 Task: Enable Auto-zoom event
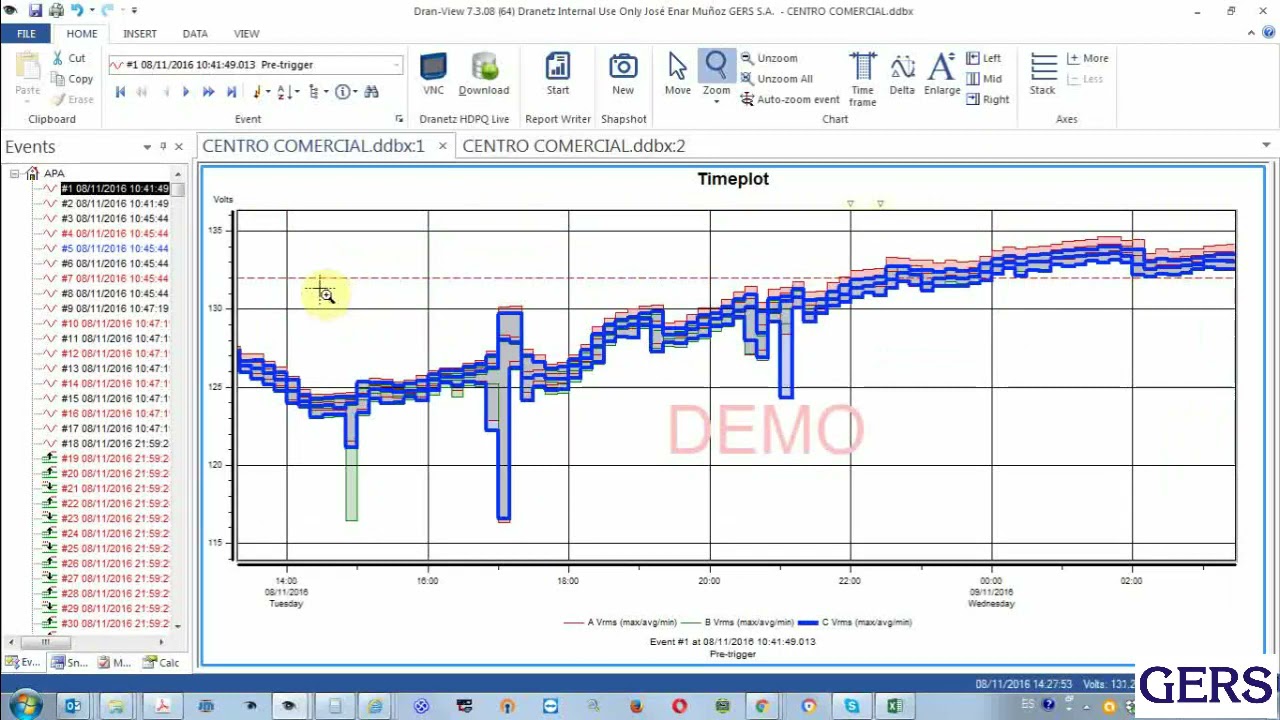click(x=790, y=99)
